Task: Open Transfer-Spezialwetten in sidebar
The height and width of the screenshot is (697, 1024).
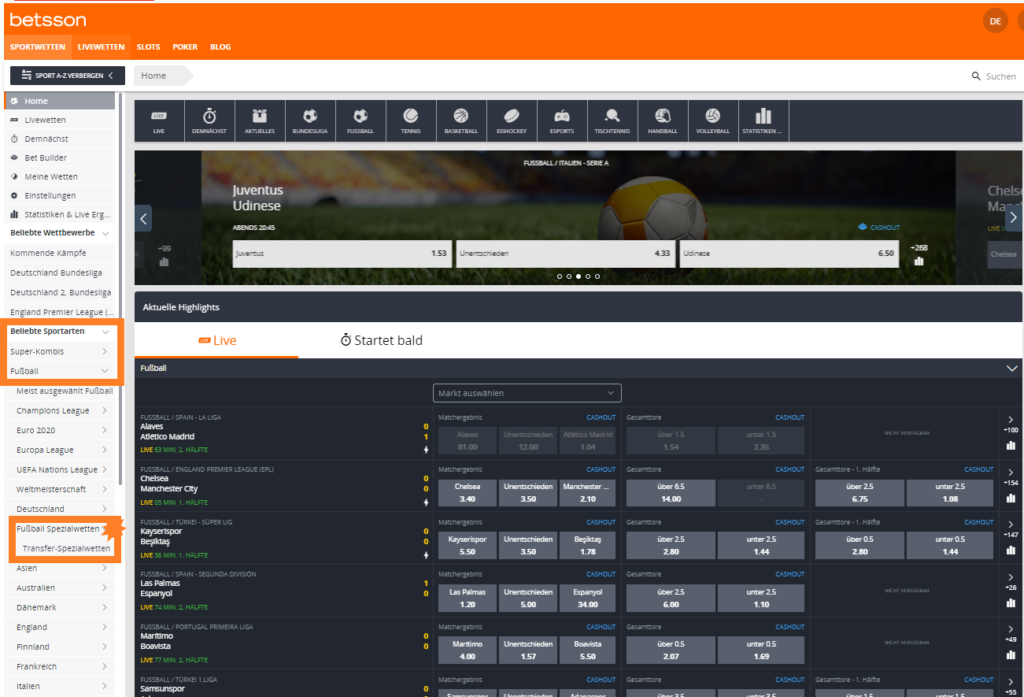Action: (x=66, y=549)
